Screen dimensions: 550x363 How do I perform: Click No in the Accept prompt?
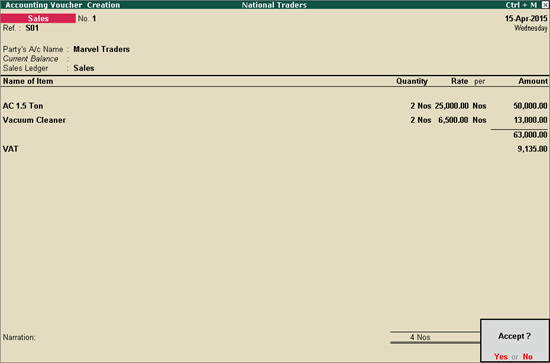tap(528, 357)
